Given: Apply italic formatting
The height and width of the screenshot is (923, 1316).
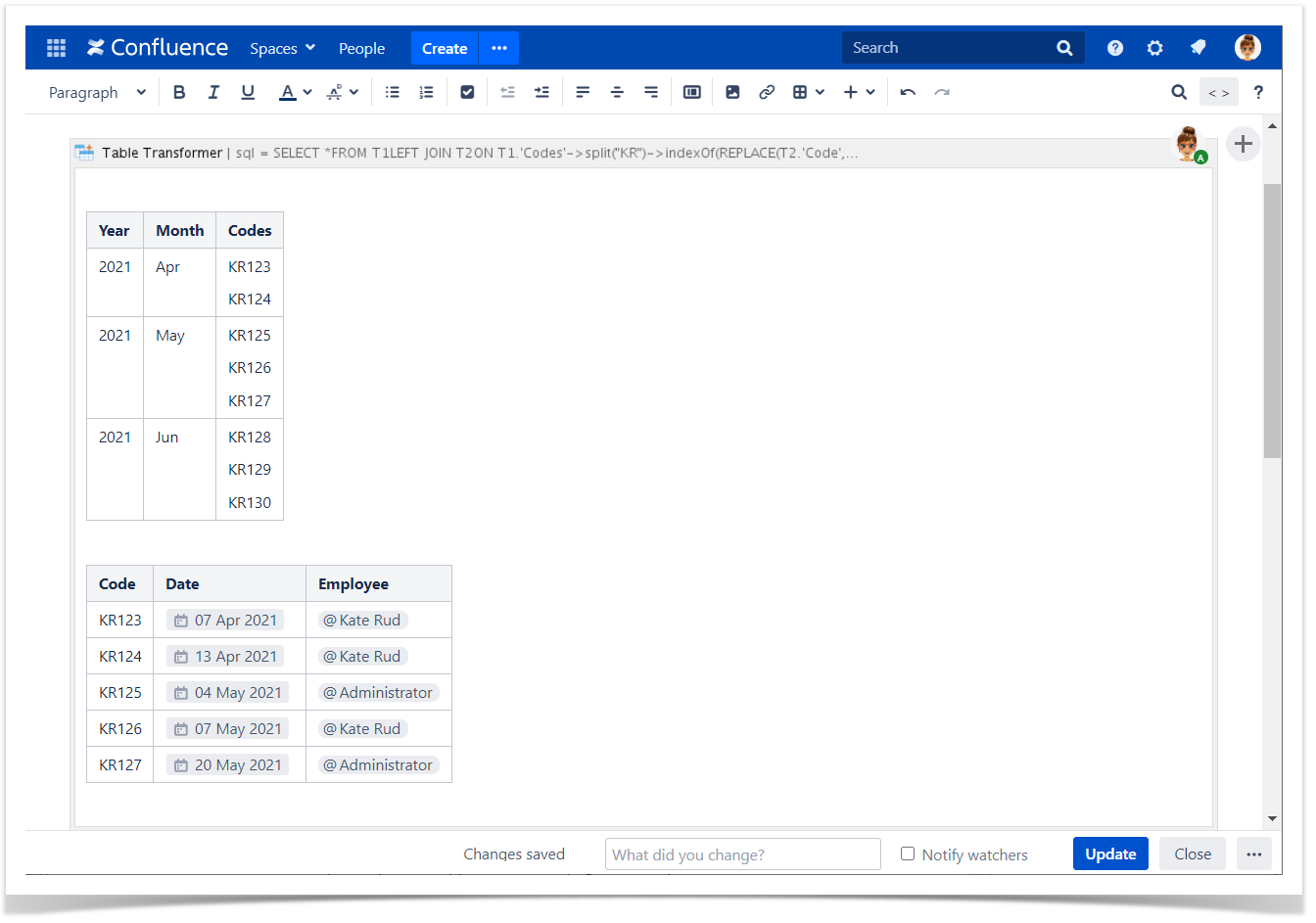Looking at the screenshot, I should [213, 92].
